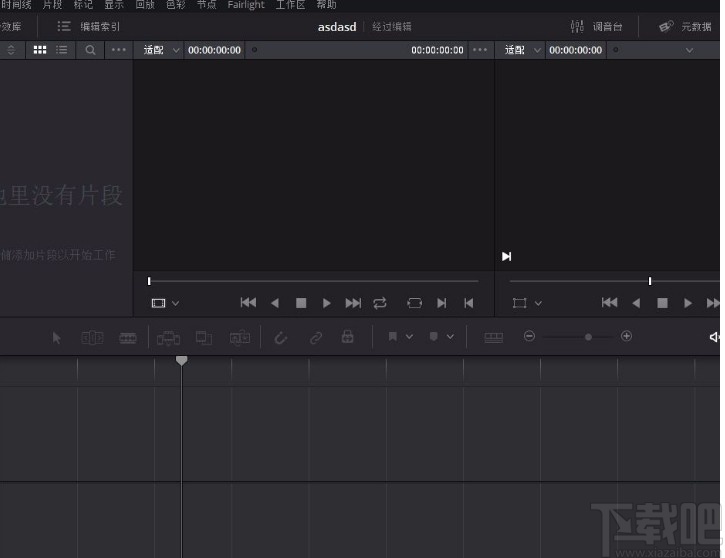Switch media pool to list view

(x=61, y=49)
